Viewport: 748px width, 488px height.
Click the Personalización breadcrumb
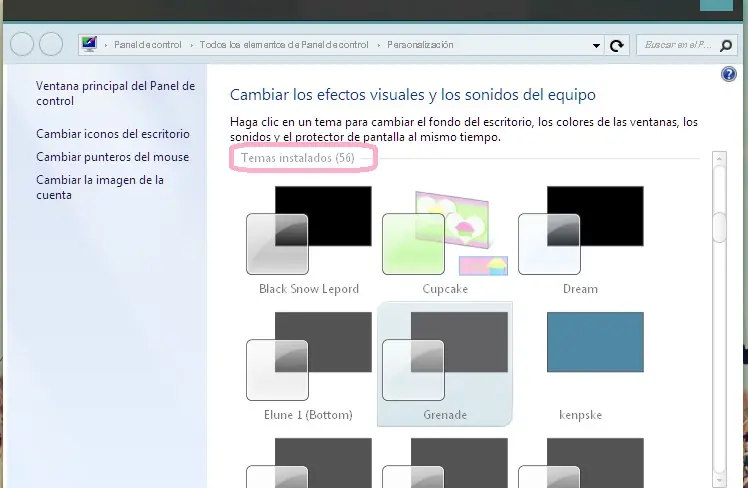[x=420, y=45]
